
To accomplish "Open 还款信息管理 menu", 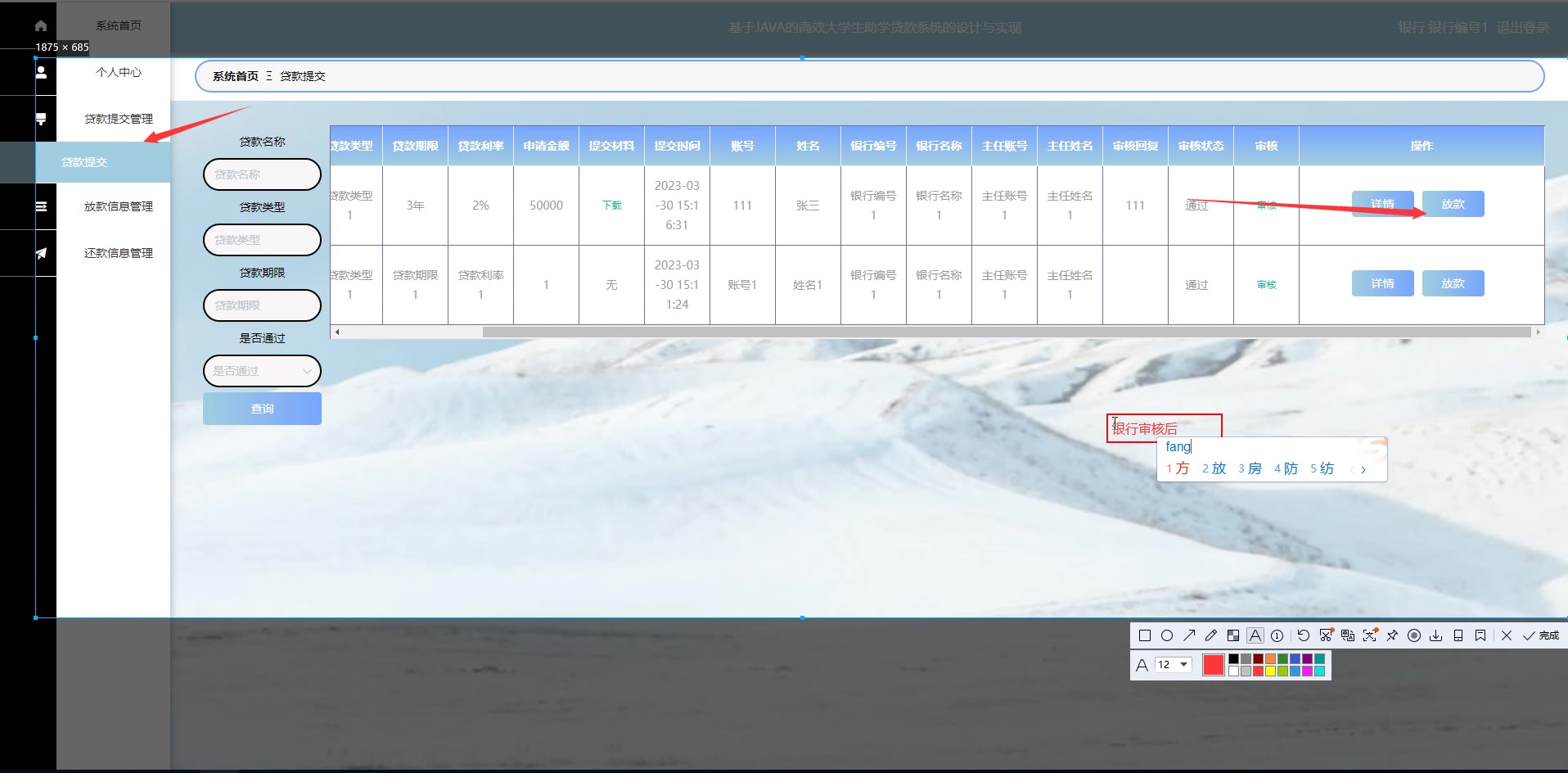I will [x=119, y=253].
